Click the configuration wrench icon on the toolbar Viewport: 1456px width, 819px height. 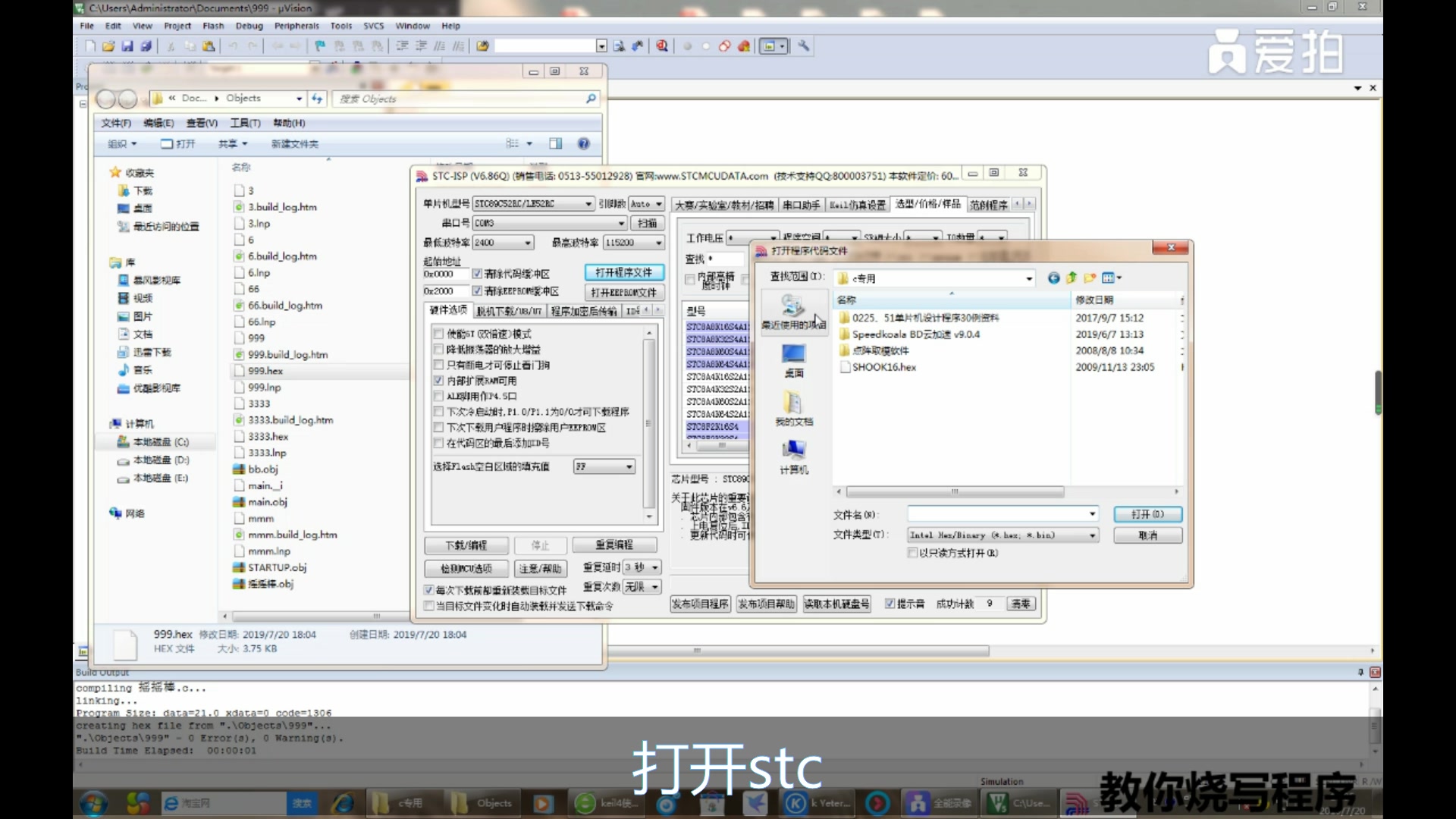804,45
